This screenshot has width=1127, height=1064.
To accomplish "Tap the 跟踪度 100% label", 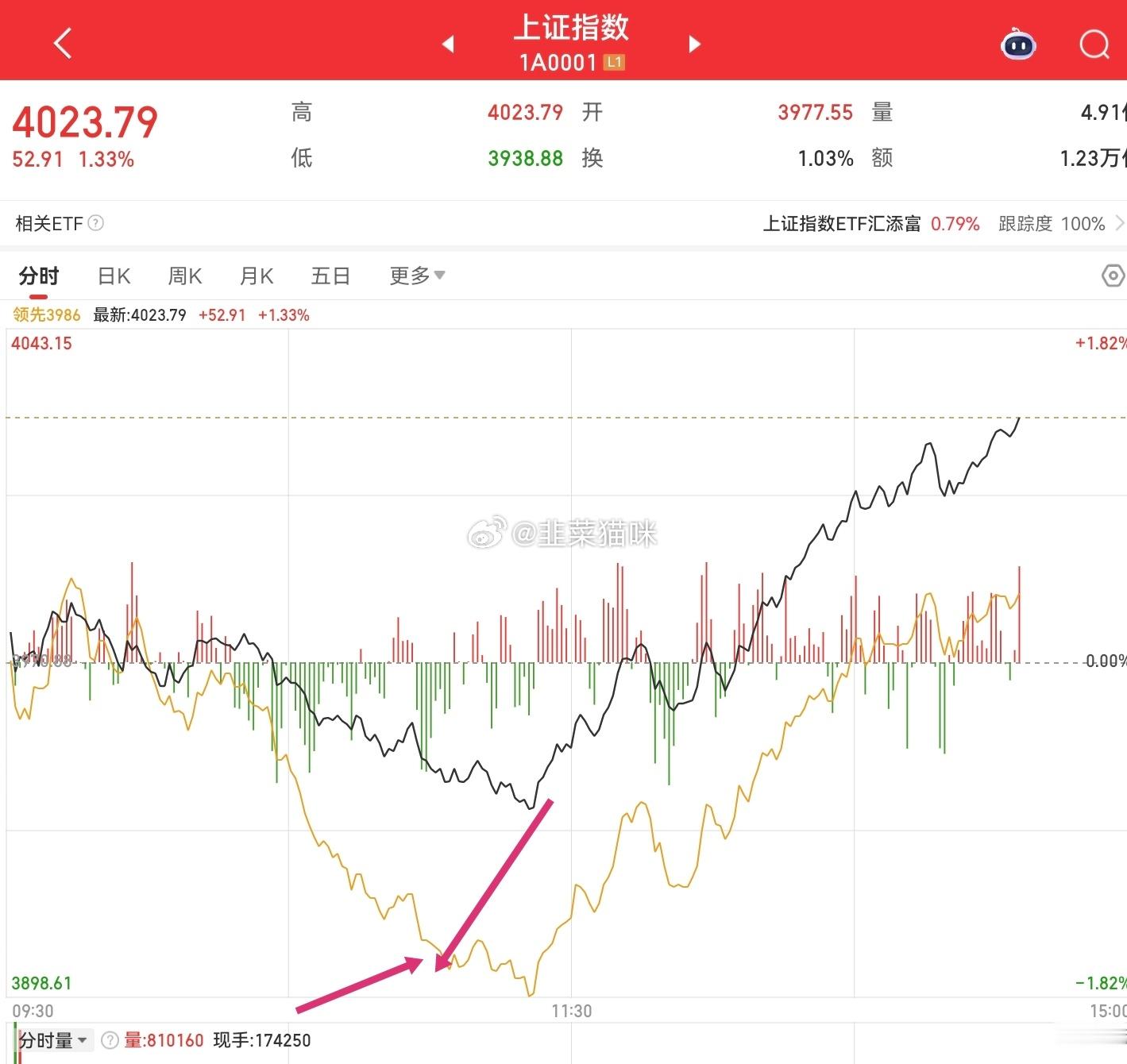I will coord(1052,224).
